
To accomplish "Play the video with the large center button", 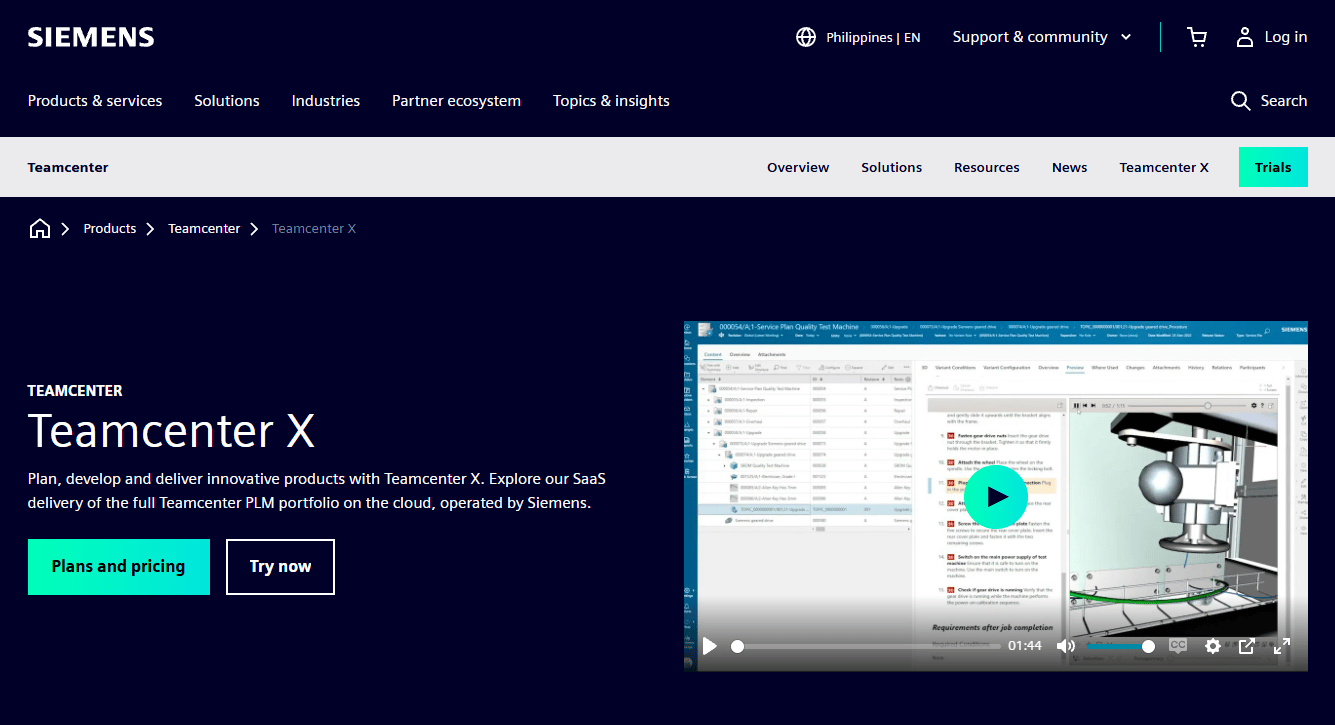I will [x=995, y=496].
